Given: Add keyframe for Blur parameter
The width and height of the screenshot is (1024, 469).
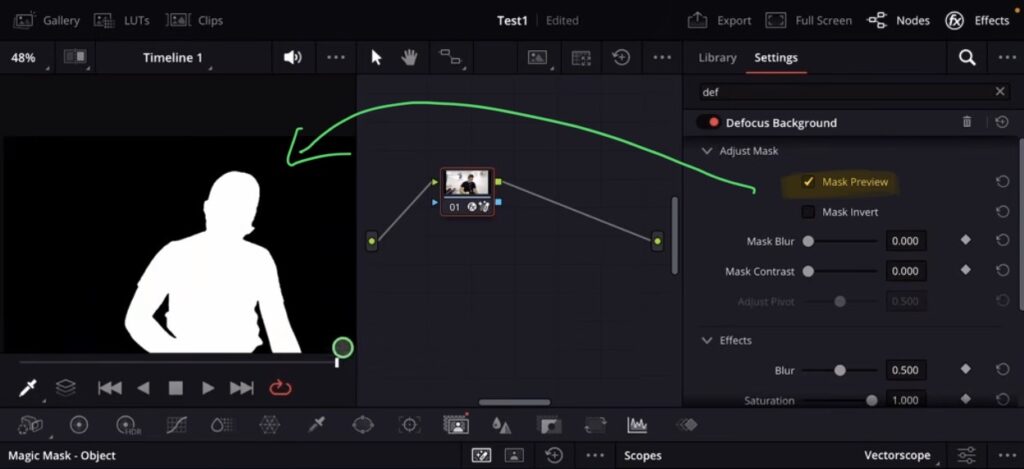Looking at the screenshot, I should [x=965, y=369].
